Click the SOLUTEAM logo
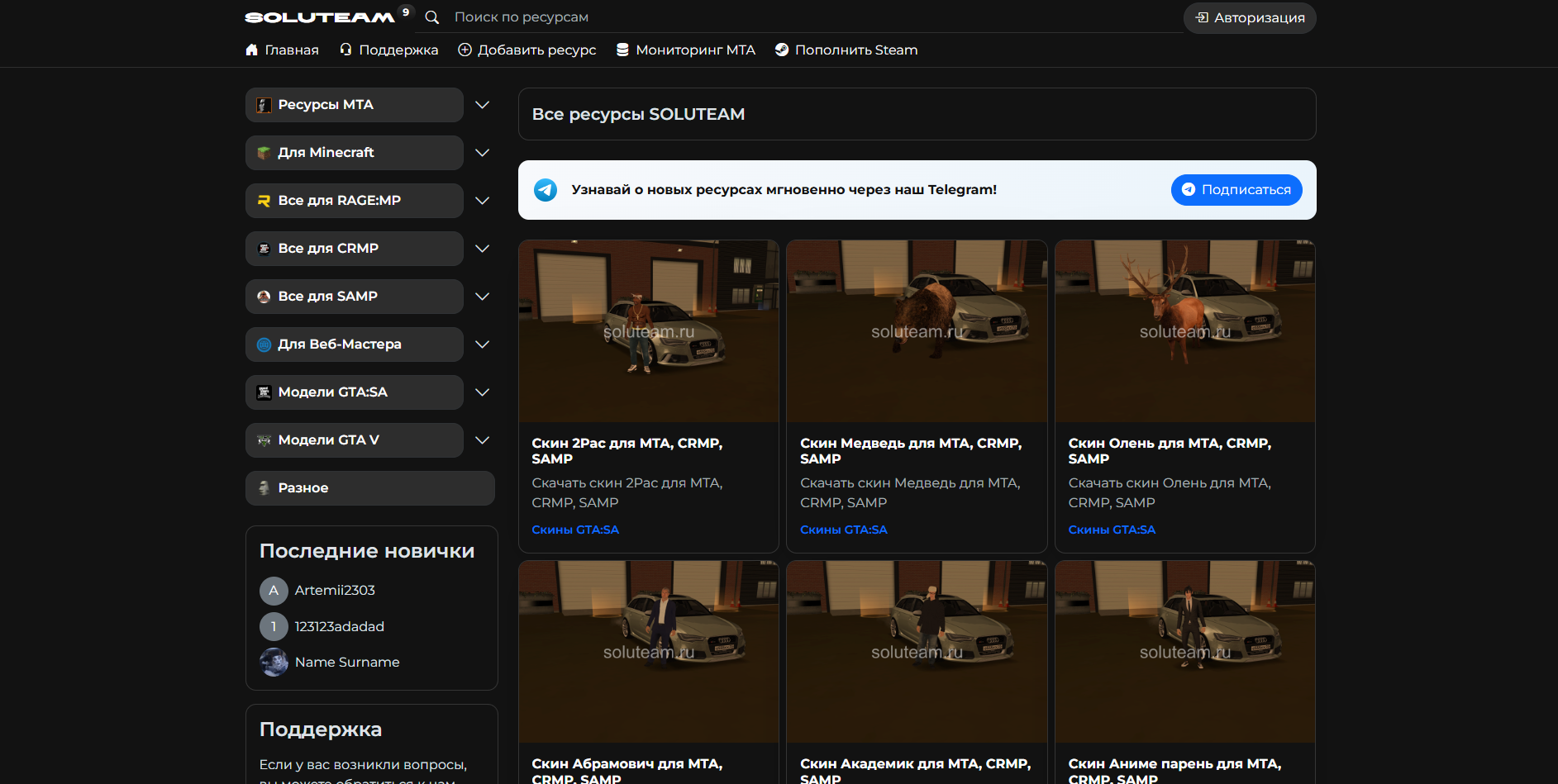 pos(320,17)
